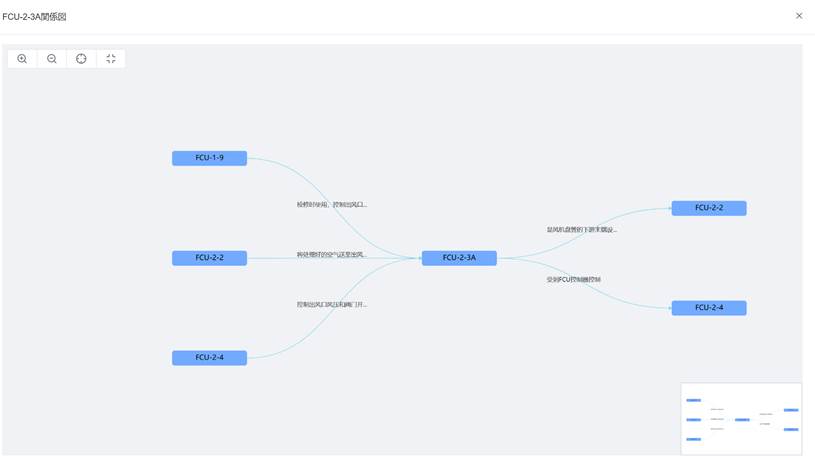Select the upstream FCU-2-4 source node

point(209,357)
